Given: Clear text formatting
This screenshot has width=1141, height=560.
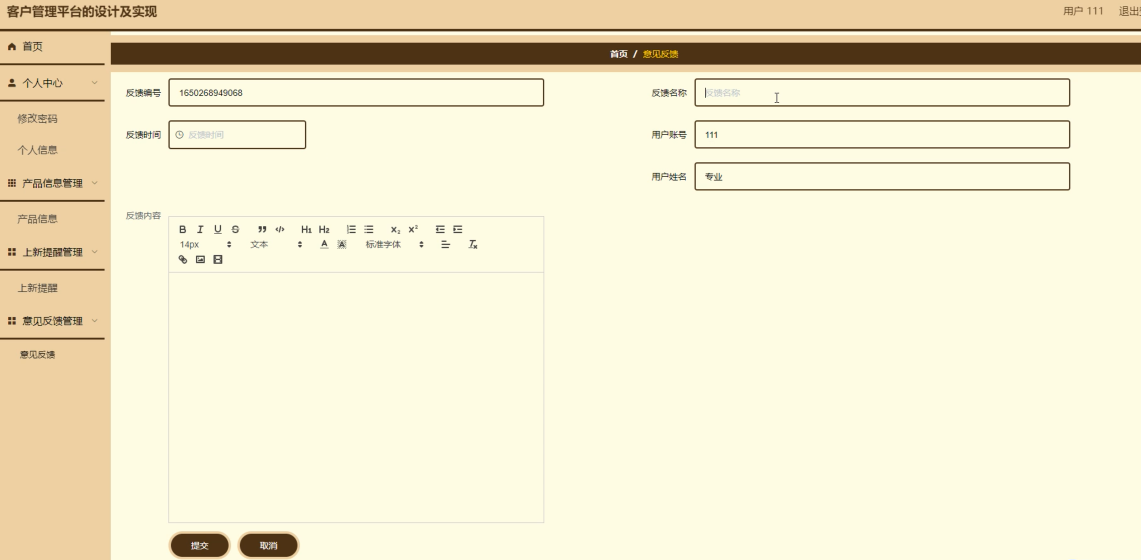Looking at the screenshot, I should coord(473,245).
